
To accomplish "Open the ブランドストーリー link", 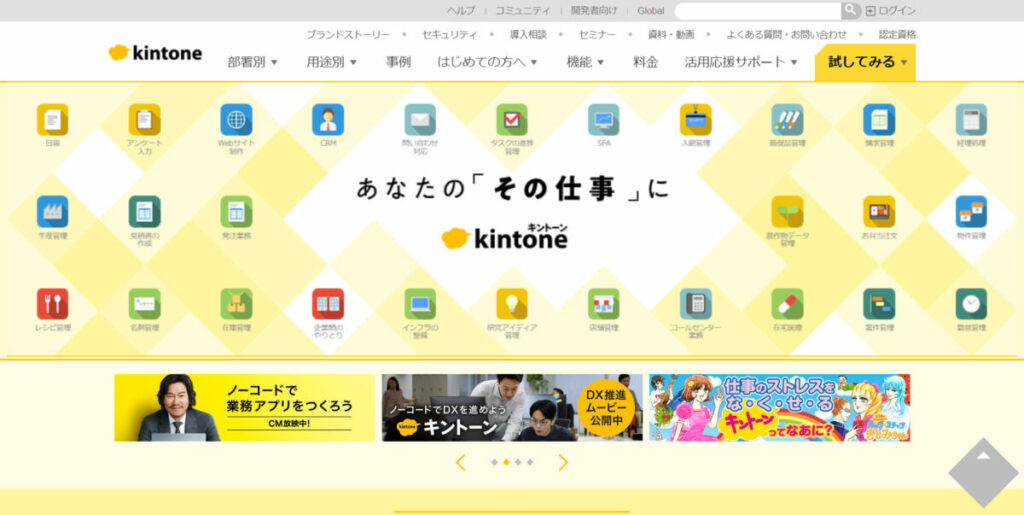I will tap(348, 34).
